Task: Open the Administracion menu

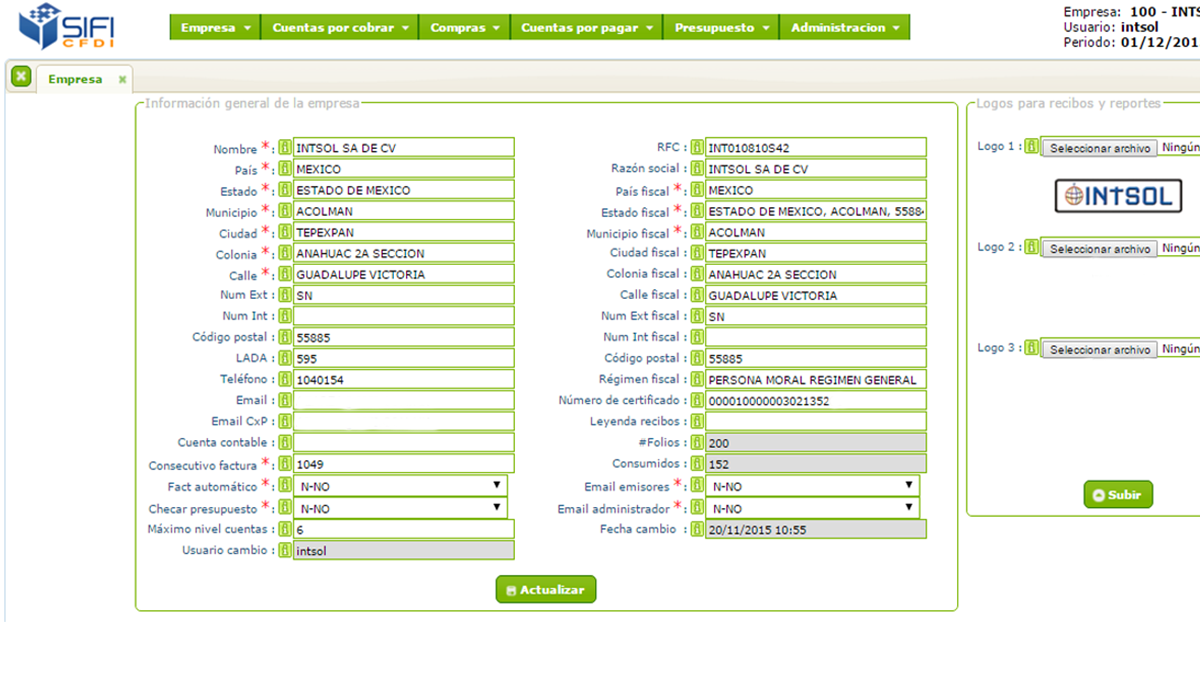Action: point(845,28)
